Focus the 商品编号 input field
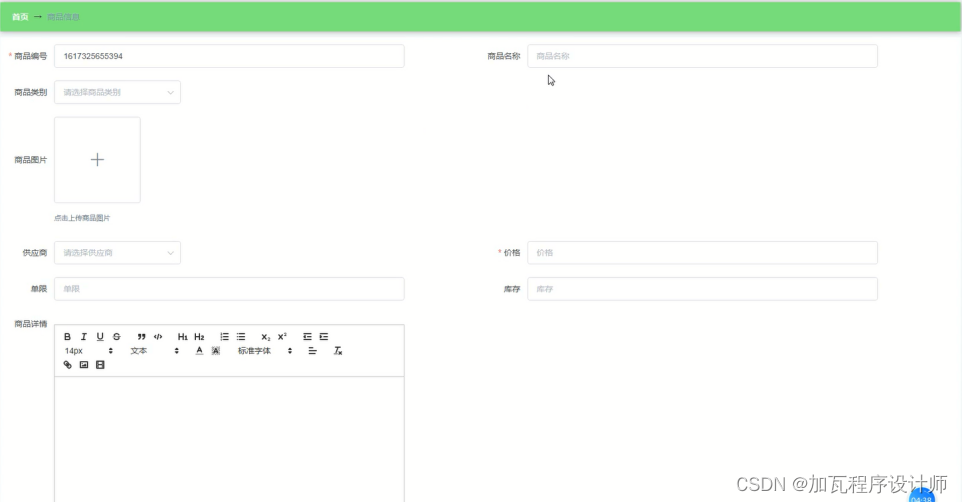 coord(229,56)
